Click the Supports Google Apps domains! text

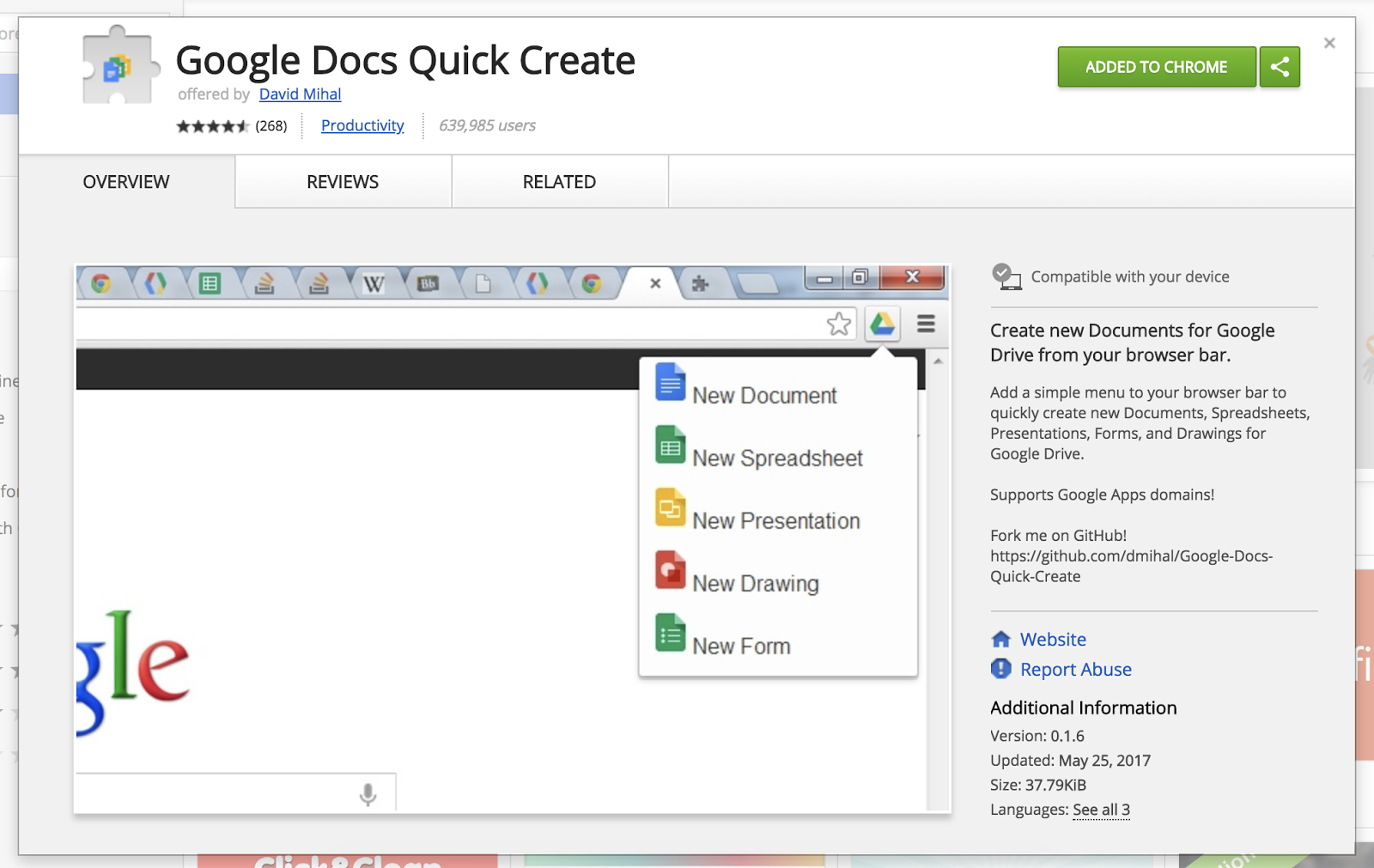point(1102,495)
